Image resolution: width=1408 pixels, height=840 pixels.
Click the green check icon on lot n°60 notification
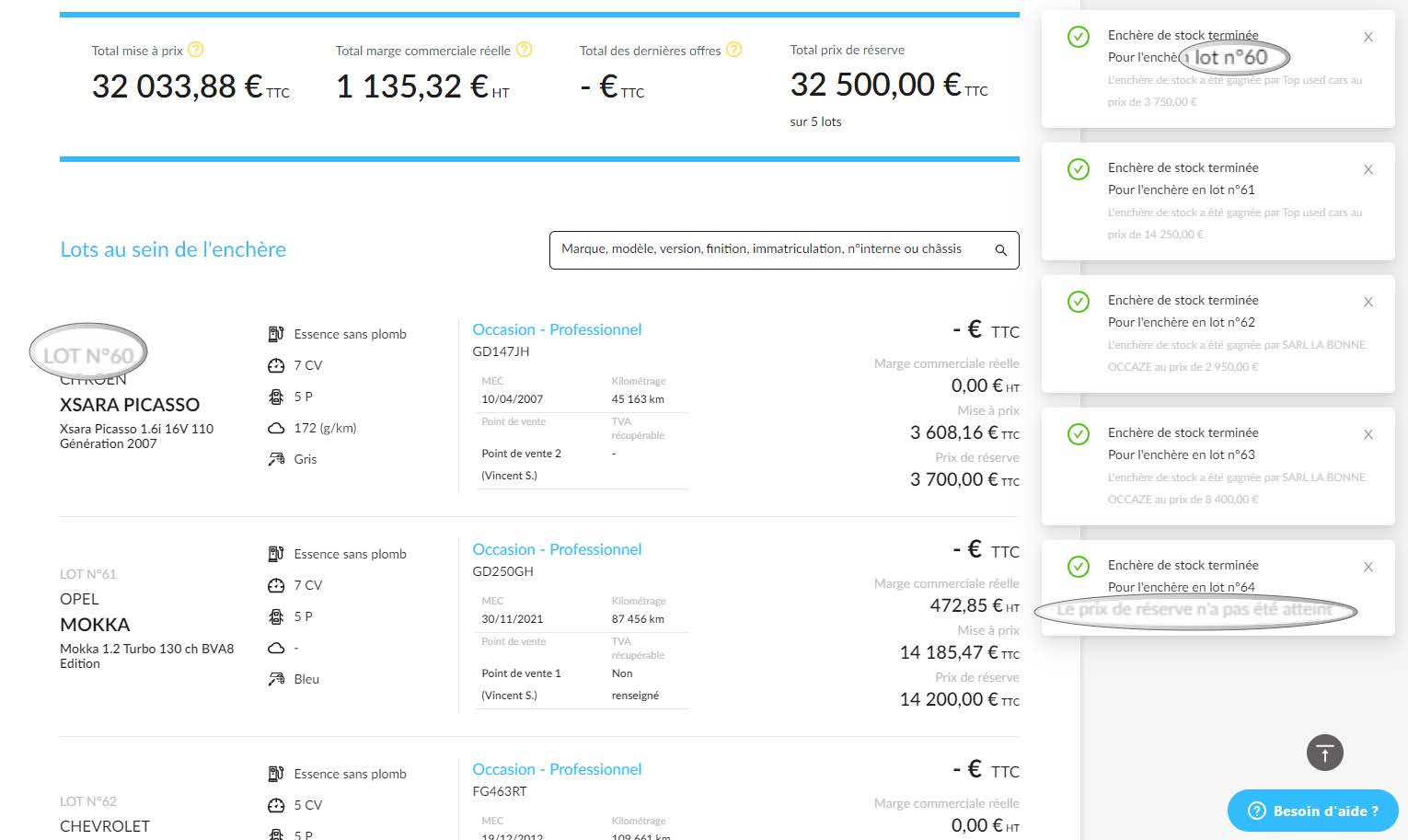click(x=1079, y=37)
